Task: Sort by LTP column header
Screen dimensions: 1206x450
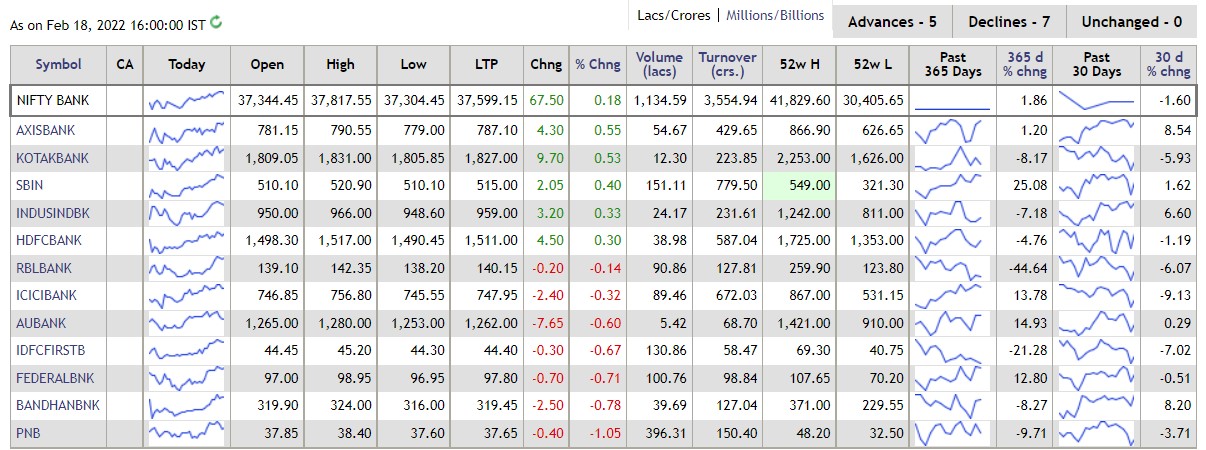Action: tap(488, 64)
